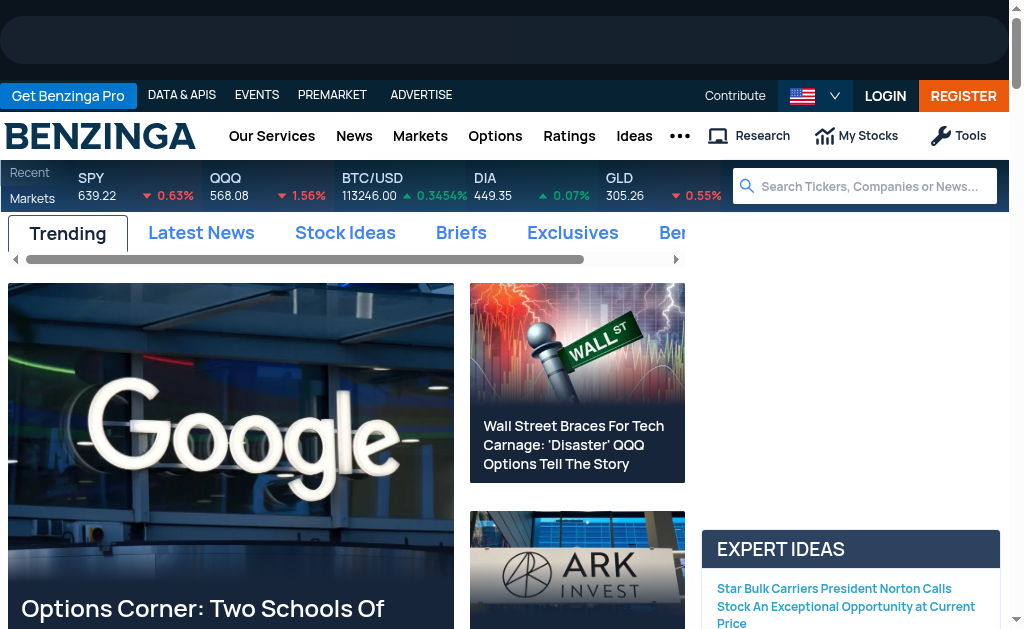
Task: Click the Tools link text
Action: 970,136
